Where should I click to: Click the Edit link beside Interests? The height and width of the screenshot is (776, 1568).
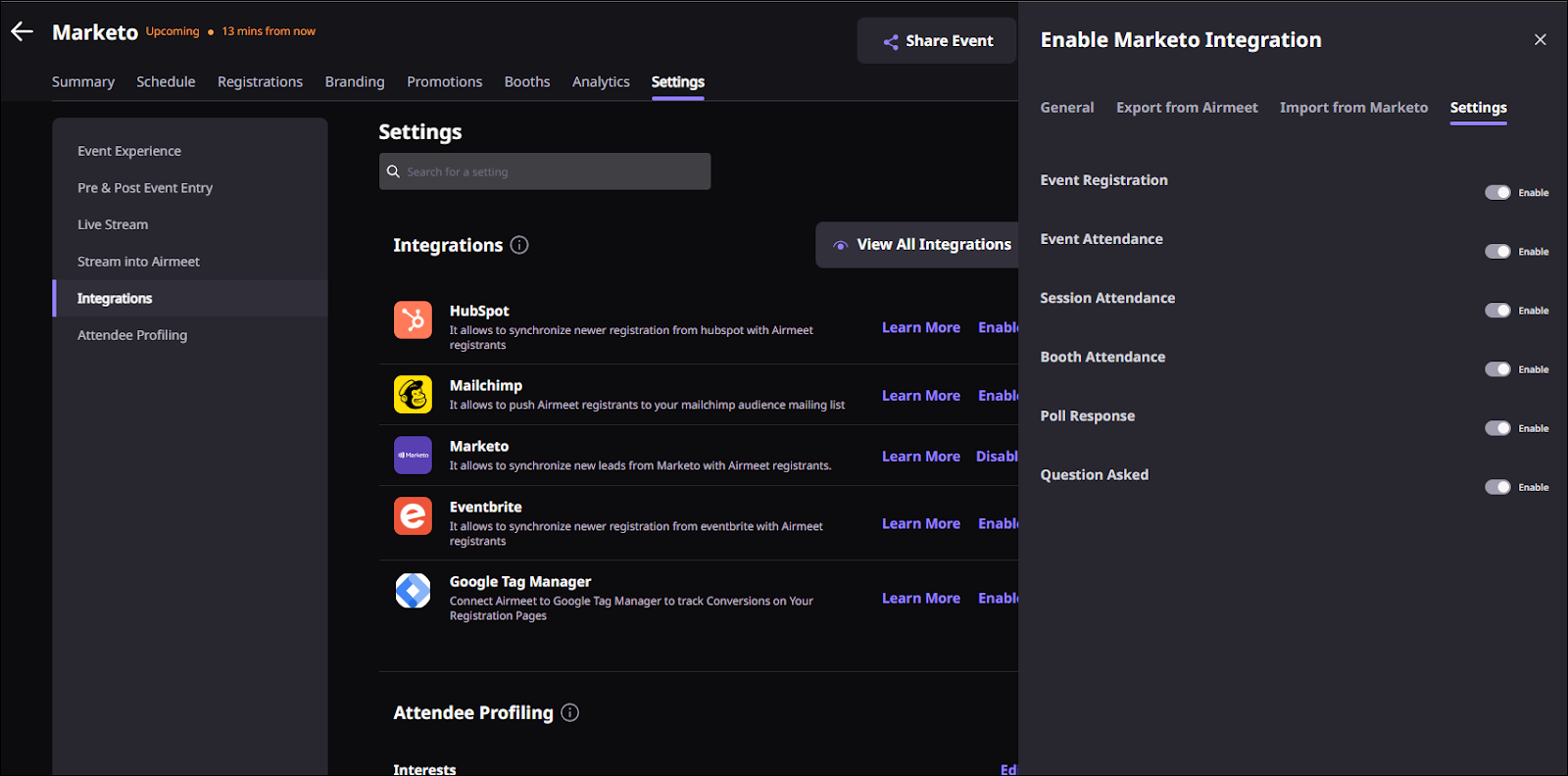pos(1008,770)
